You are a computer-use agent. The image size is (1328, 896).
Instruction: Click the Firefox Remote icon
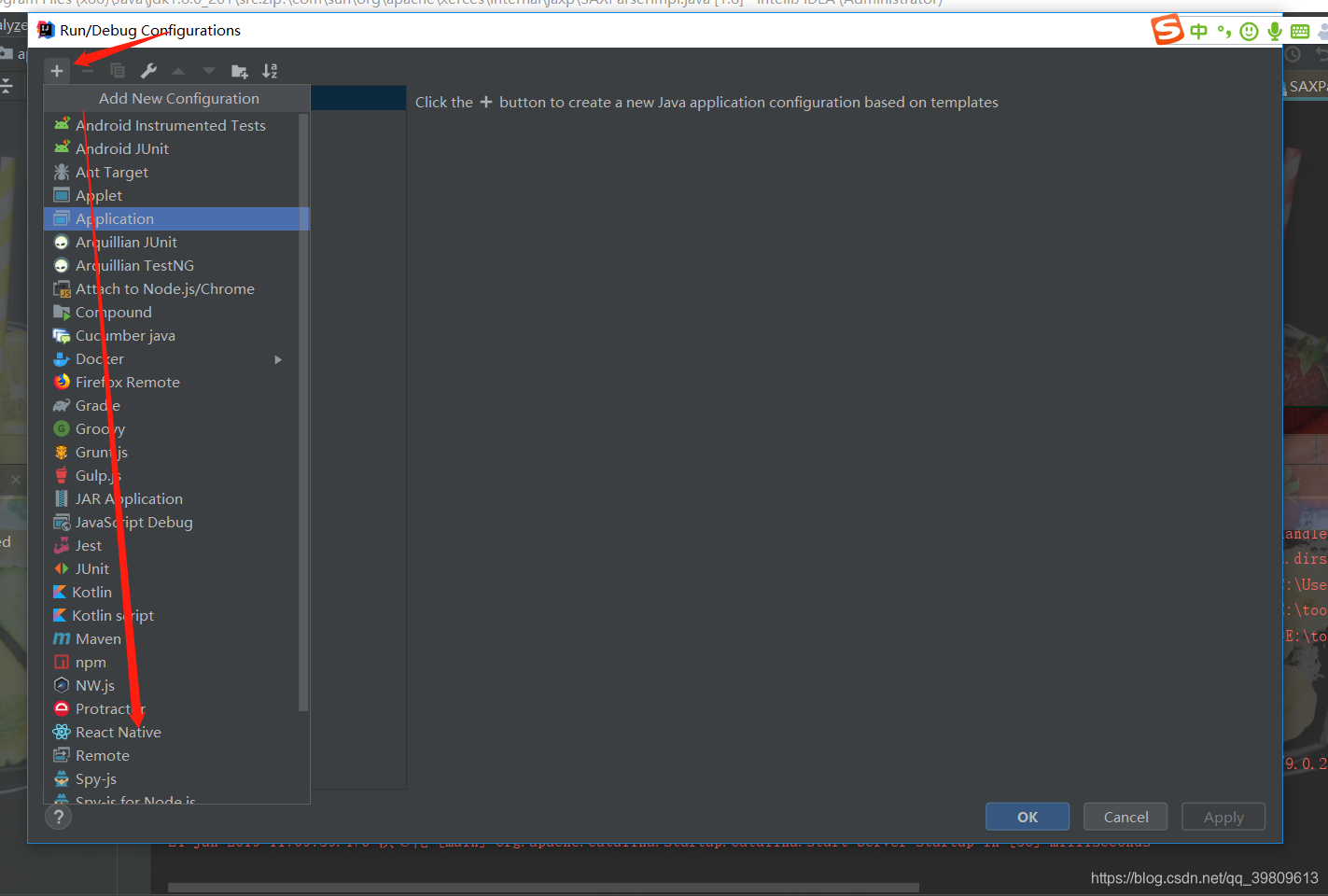(x=62, y=382)
